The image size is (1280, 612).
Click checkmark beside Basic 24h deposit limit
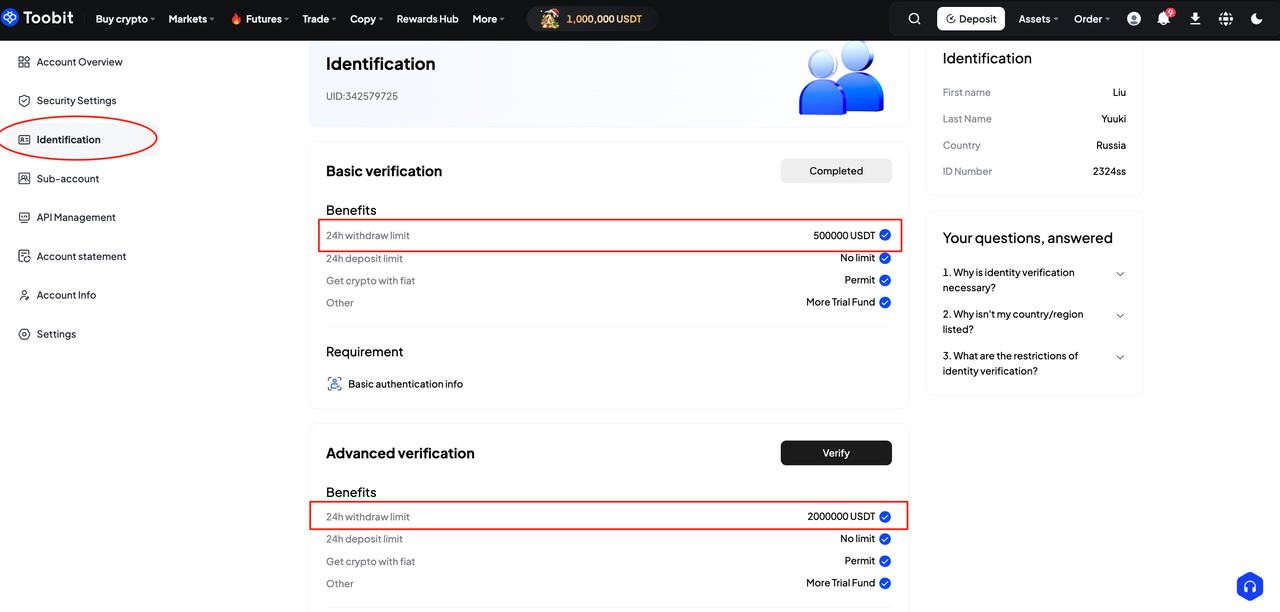tap(885, 258)
